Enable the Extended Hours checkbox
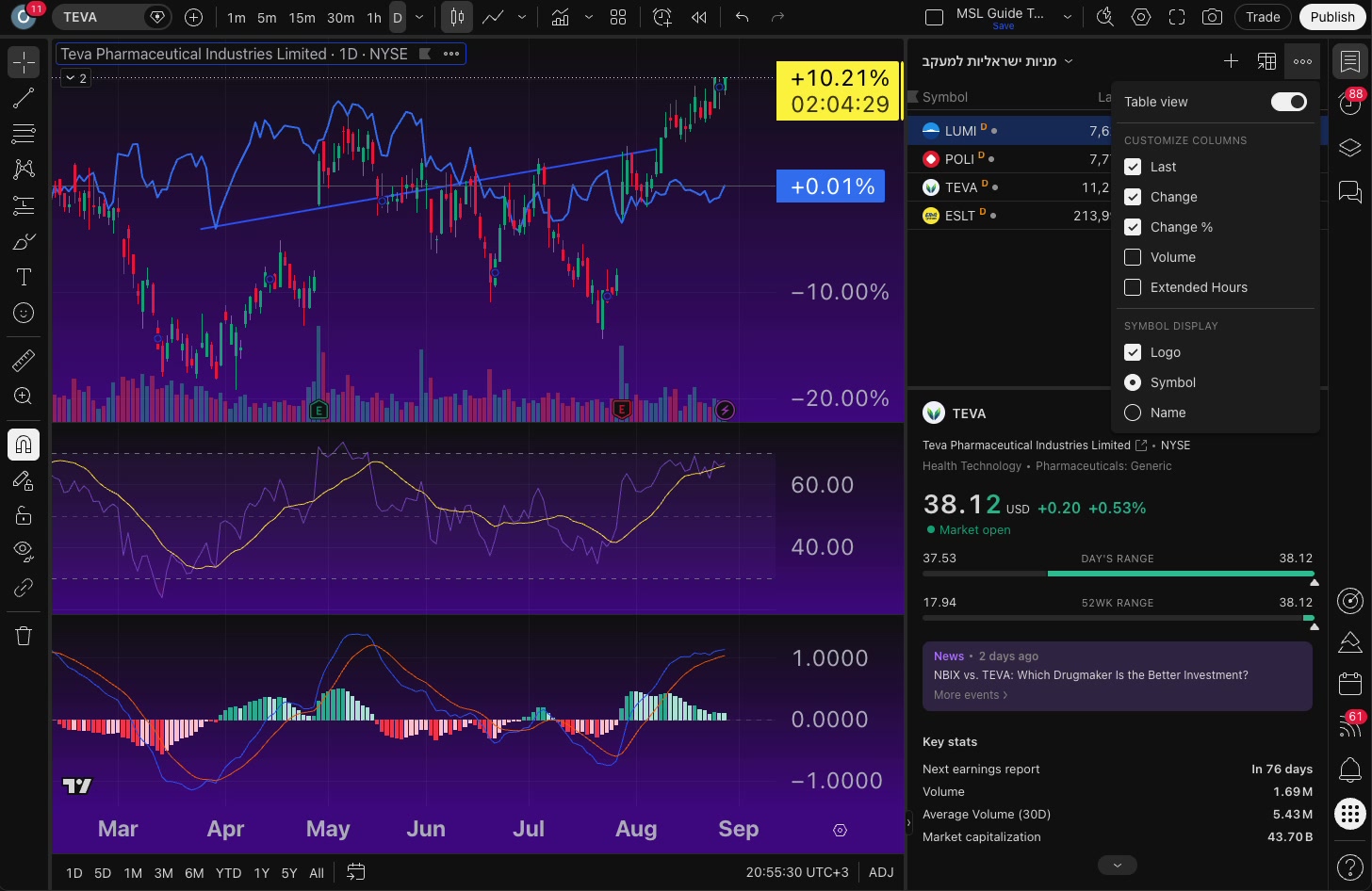Image resolution: width=1372 pixels, height=891 pixels. coord(1133,287)
